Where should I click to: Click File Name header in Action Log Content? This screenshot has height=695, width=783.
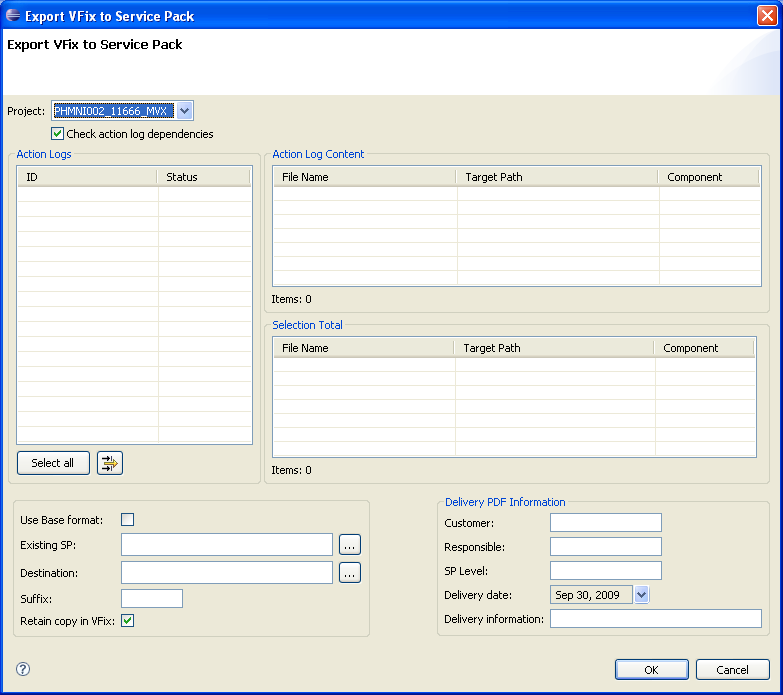coord(364,177)
